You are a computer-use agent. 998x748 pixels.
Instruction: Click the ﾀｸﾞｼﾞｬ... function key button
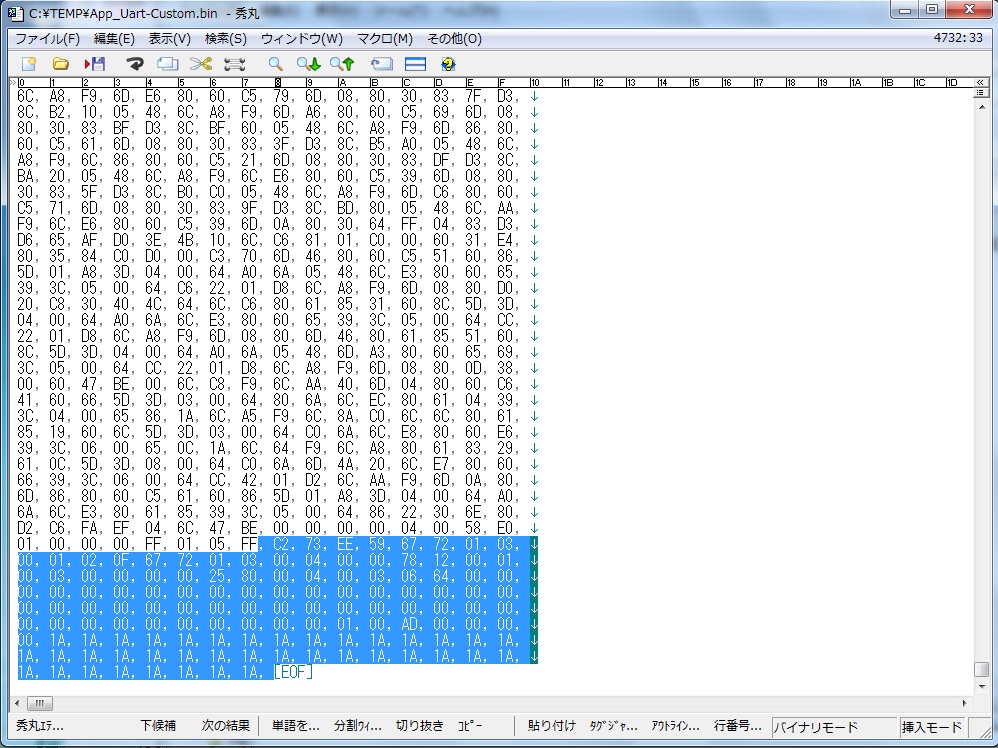[x=614, y=726]
